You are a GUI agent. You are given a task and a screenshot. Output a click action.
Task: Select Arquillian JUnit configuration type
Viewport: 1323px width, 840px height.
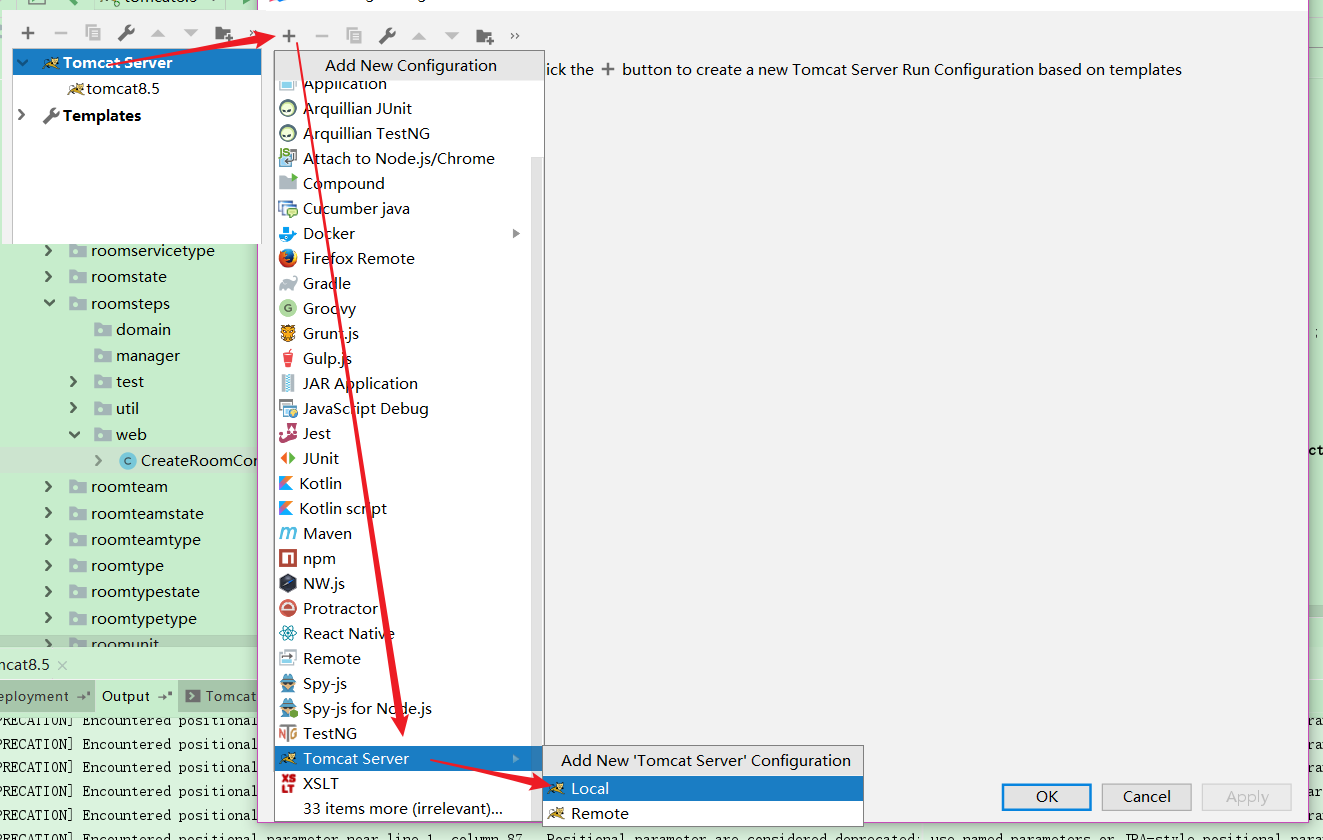coord(402,108)
